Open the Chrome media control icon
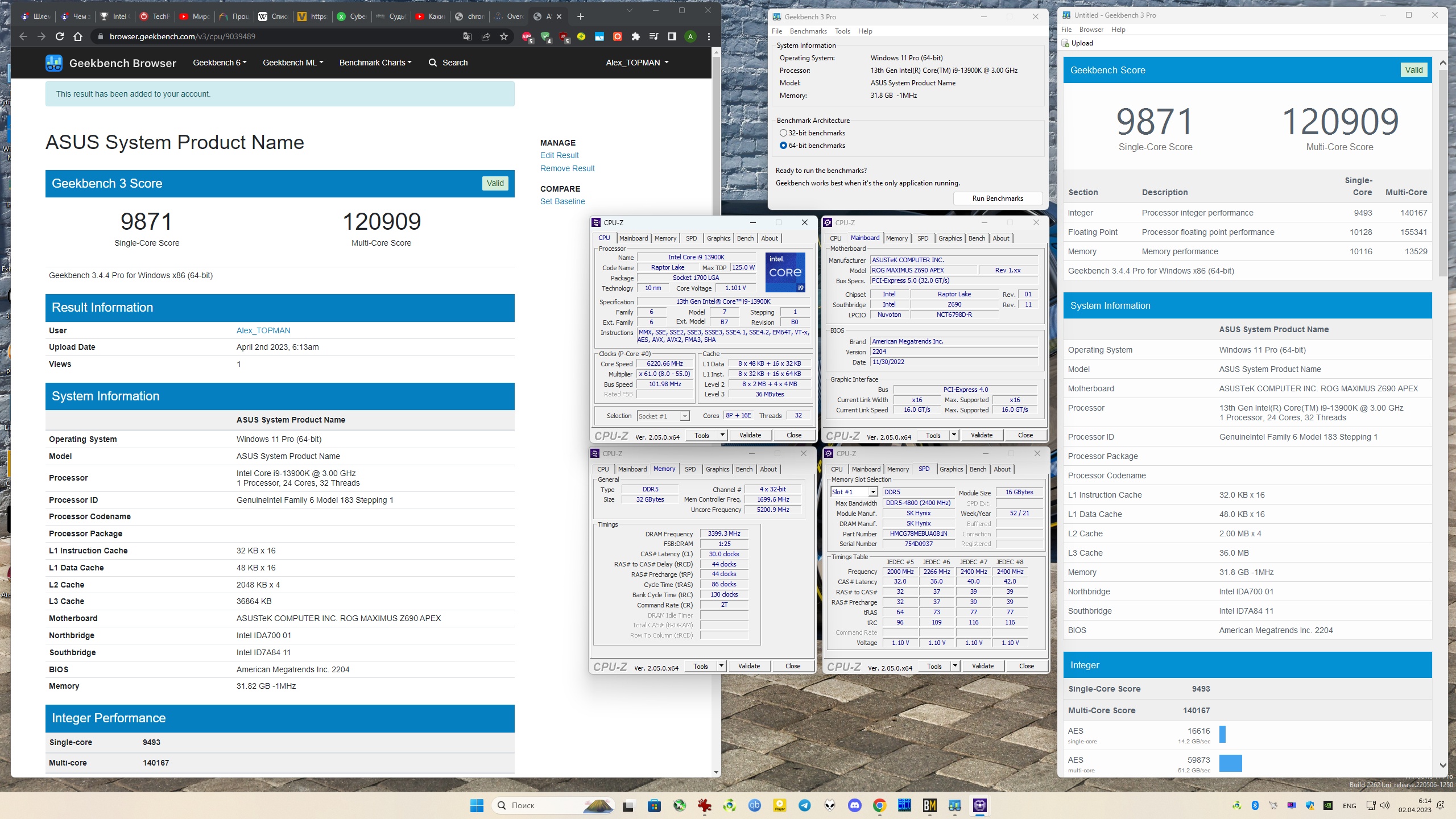The image size is (1456, 819). 654,36
